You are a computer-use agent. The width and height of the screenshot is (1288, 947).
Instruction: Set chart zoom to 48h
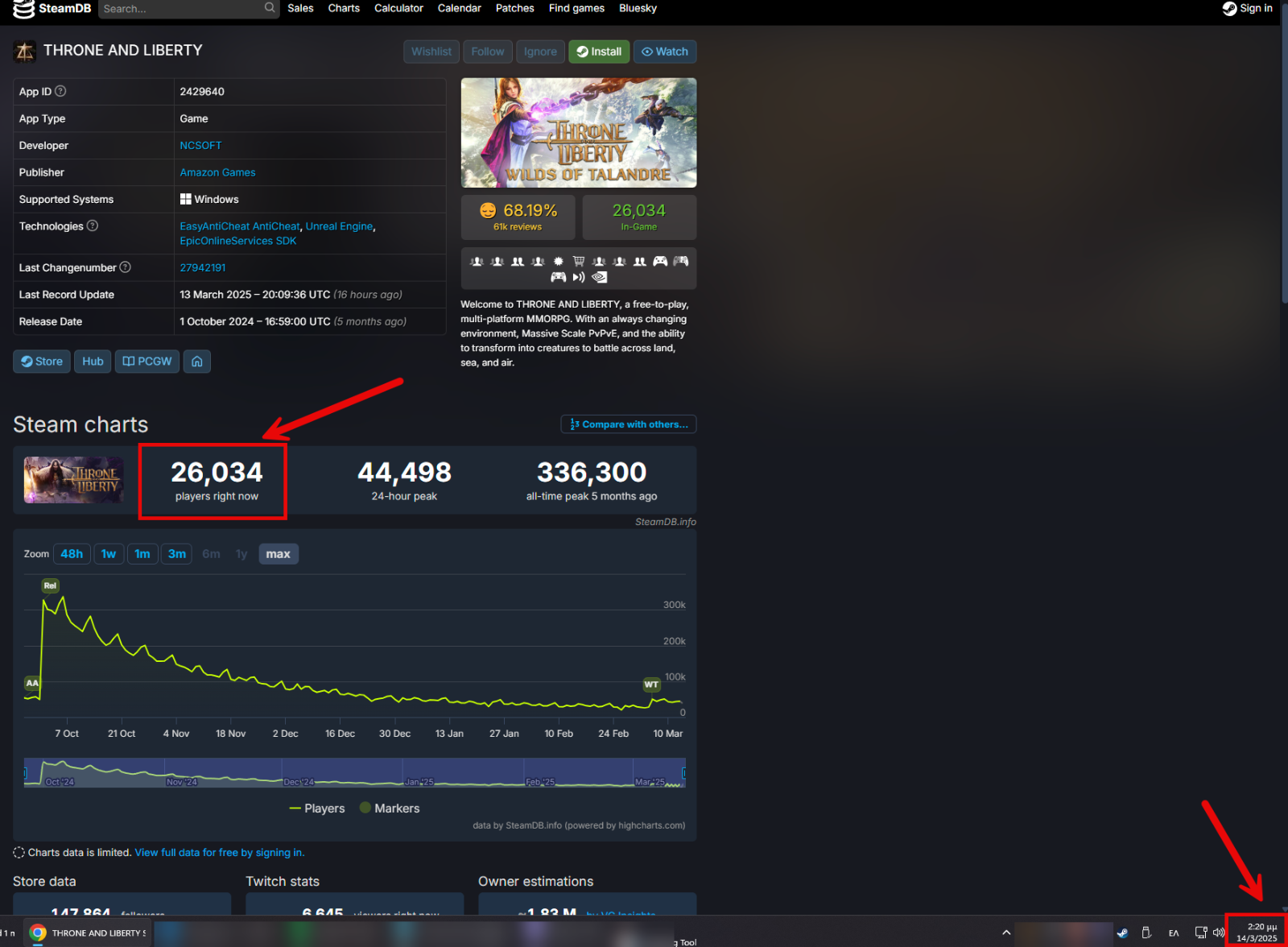click(72, 554)
